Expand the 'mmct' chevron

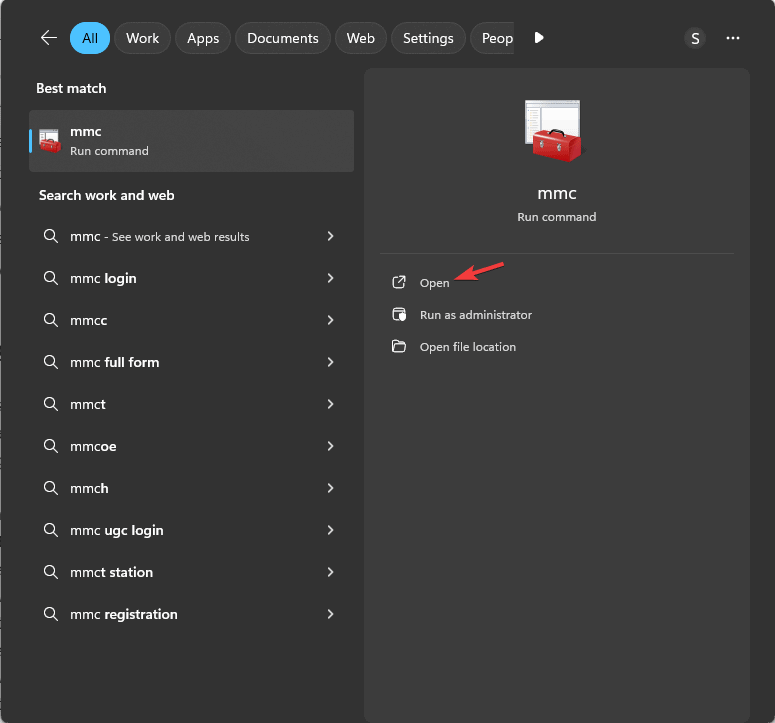330,404
